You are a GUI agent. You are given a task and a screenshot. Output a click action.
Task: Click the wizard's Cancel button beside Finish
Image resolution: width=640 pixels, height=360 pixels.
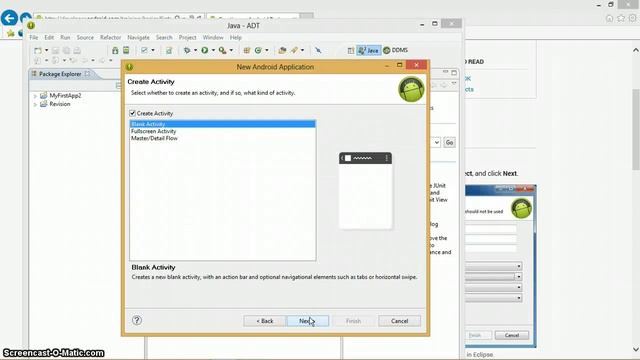coord(399,321)
